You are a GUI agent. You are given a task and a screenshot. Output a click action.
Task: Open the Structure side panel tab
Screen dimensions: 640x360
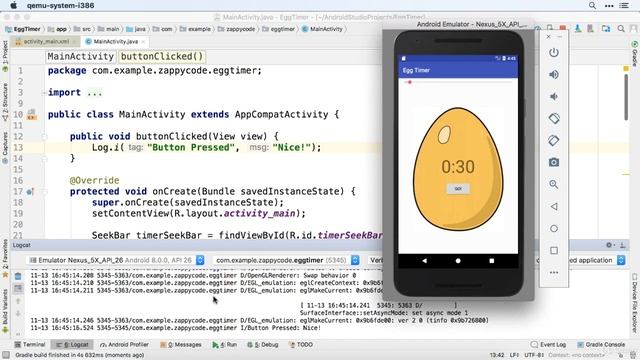coord(5,102)
